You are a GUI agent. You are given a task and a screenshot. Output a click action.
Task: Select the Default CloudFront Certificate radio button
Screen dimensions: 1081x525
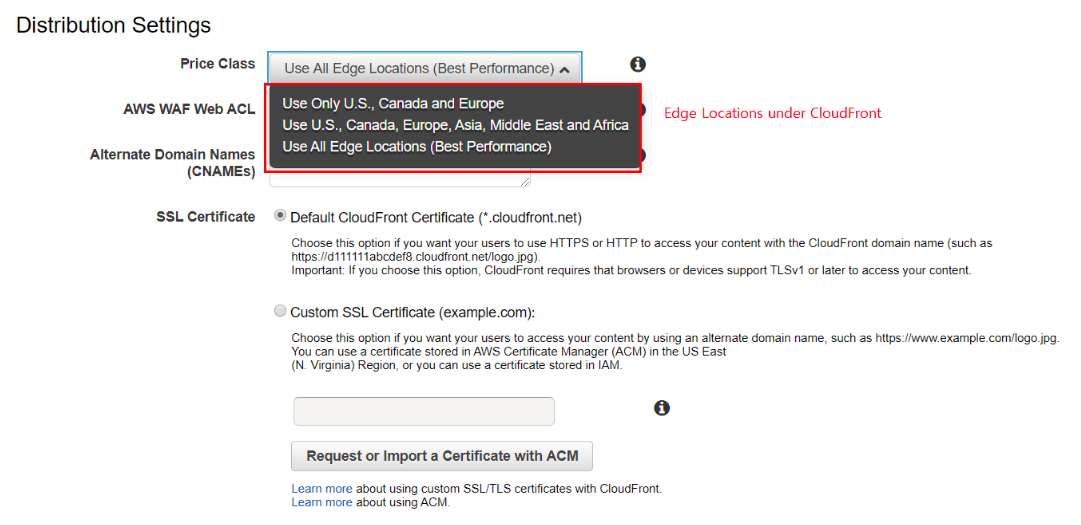click(280, 216)
